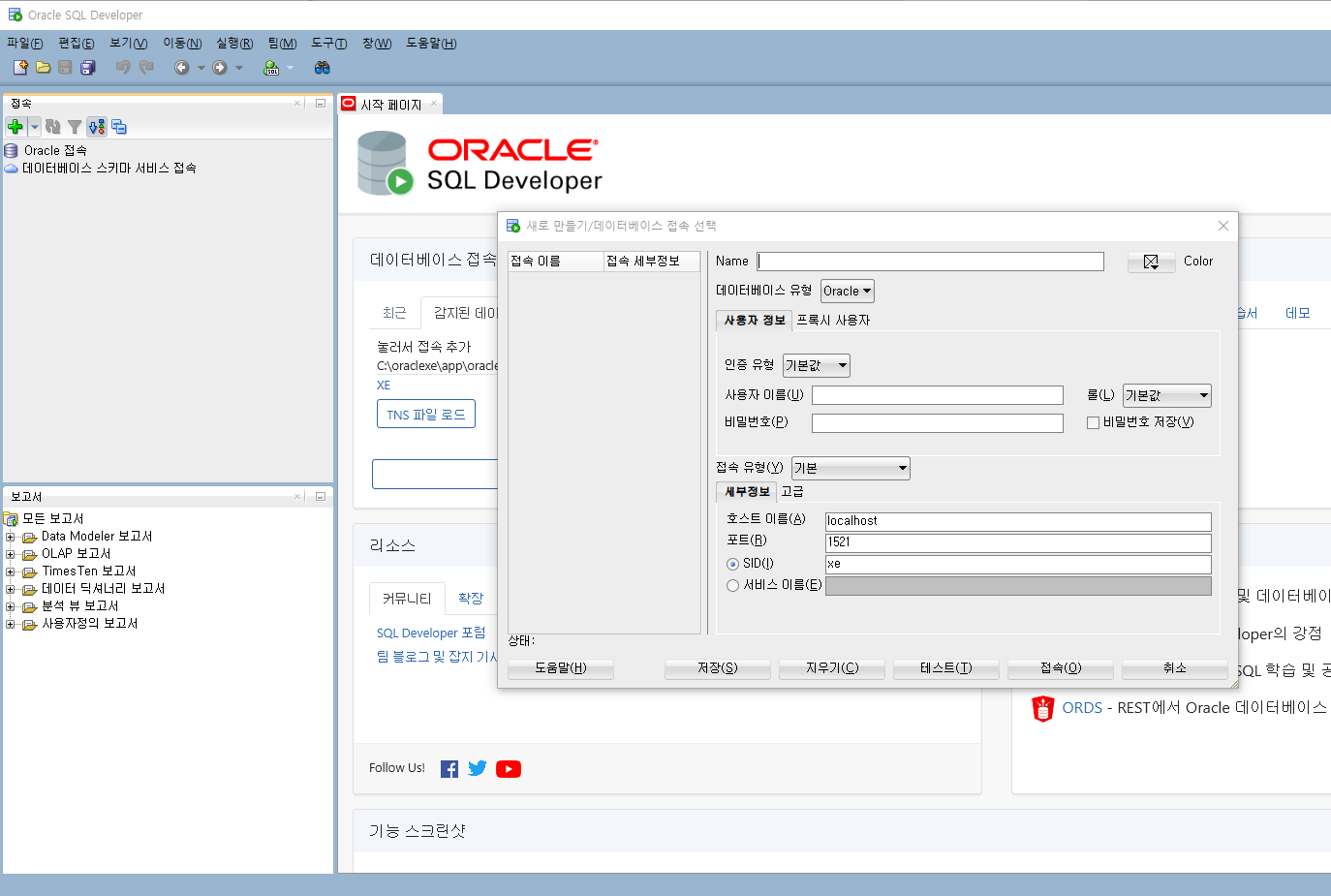Open the 편집(E) menu
1331x896 pixels.
(x=77, y=44)
